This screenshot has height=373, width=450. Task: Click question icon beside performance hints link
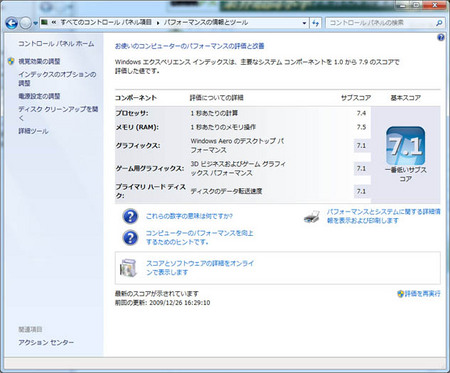pyautogui.click(x=130, y=238)
